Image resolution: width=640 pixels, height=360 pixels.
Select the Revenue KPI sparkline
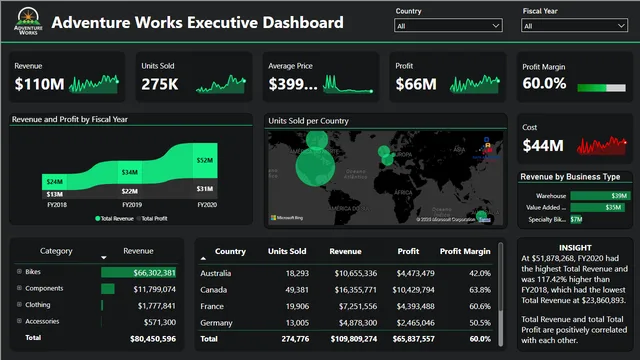pyautogui.click(x=94, y=84)
